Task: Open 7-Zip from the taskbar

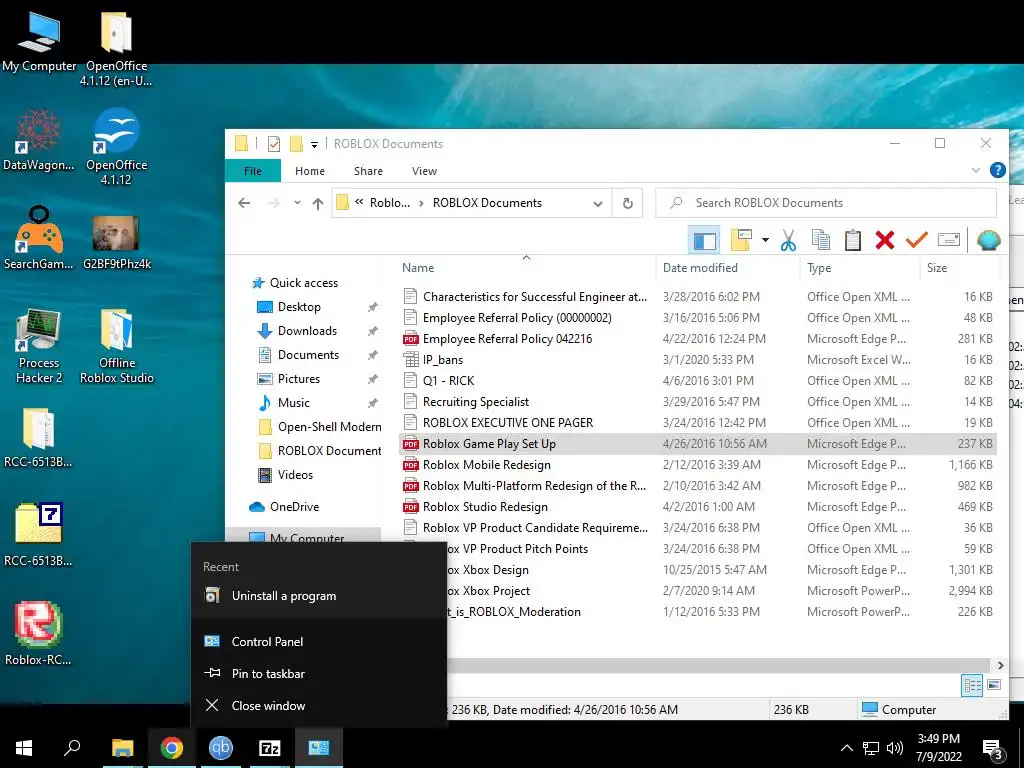Action: 270,748
